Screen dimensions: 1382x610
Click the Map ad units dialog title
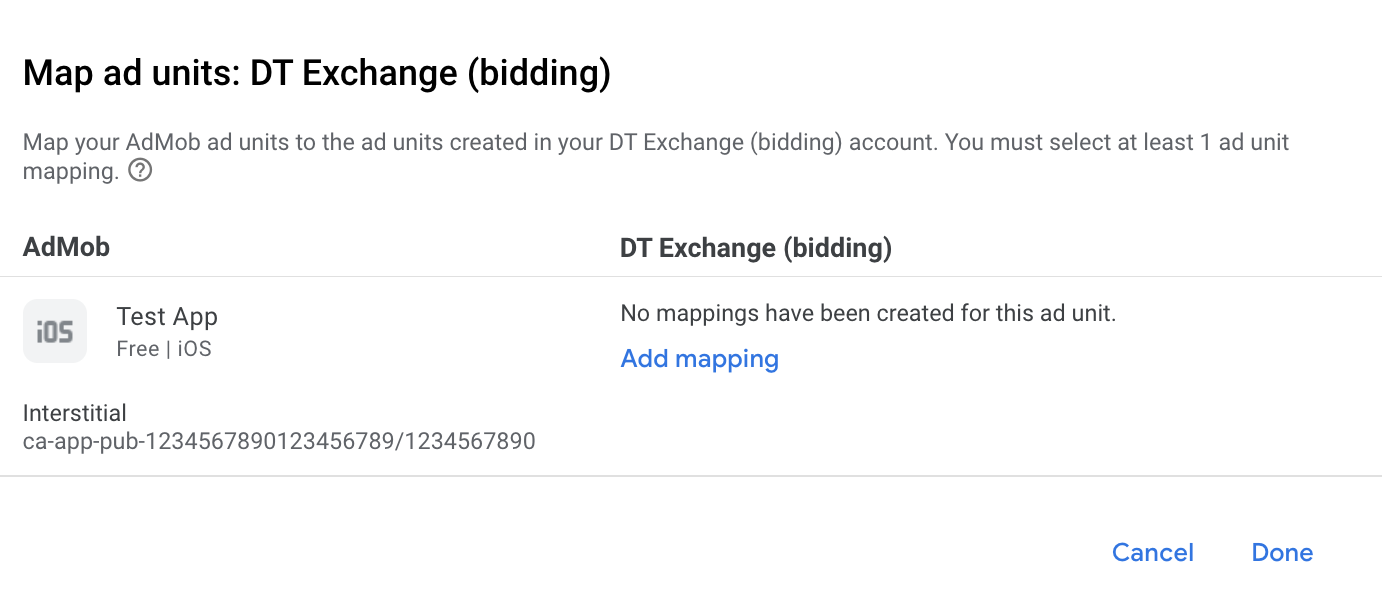(316, 74)
